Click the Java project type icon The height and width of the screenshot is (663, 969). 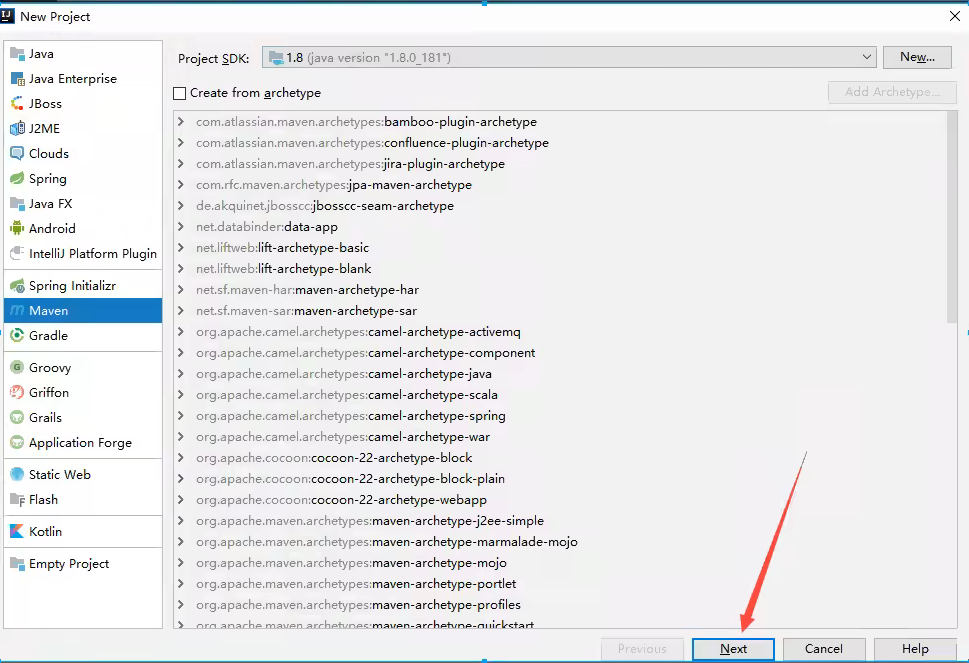(x=17, y=54)
